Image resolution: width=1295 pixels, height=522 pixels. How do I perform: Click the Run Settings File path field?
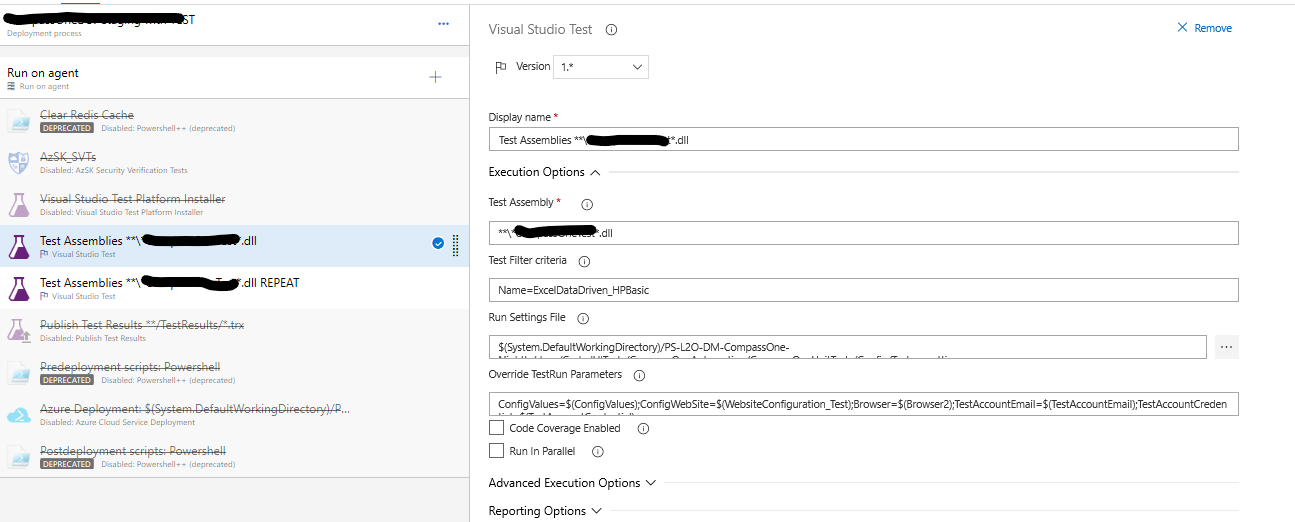point(848,347)
